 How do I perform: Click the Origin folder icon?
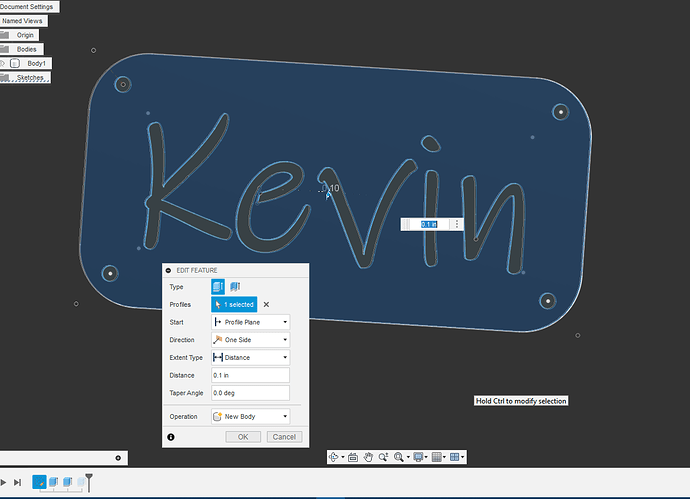pos(4,35)
